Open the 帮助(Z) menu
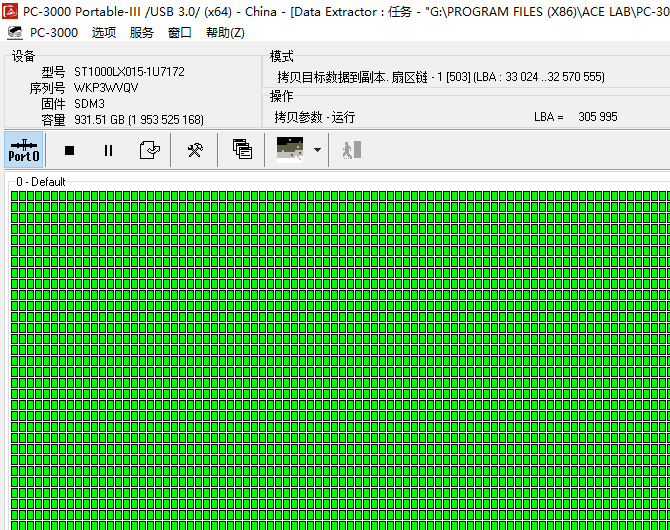 point(225,33)
